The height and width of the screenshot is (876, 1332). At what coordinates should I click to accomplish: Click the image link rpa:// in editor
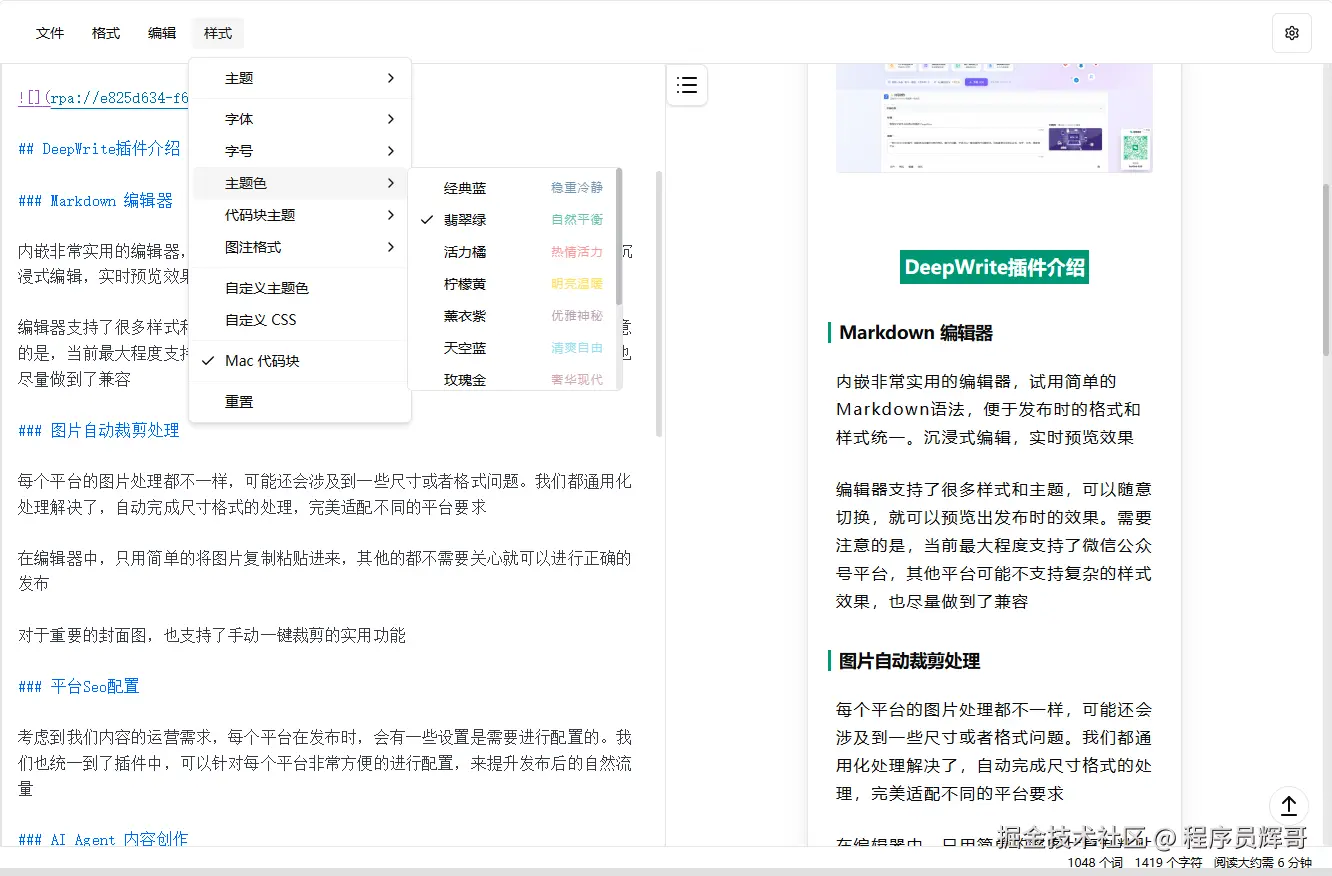[118, 98]
